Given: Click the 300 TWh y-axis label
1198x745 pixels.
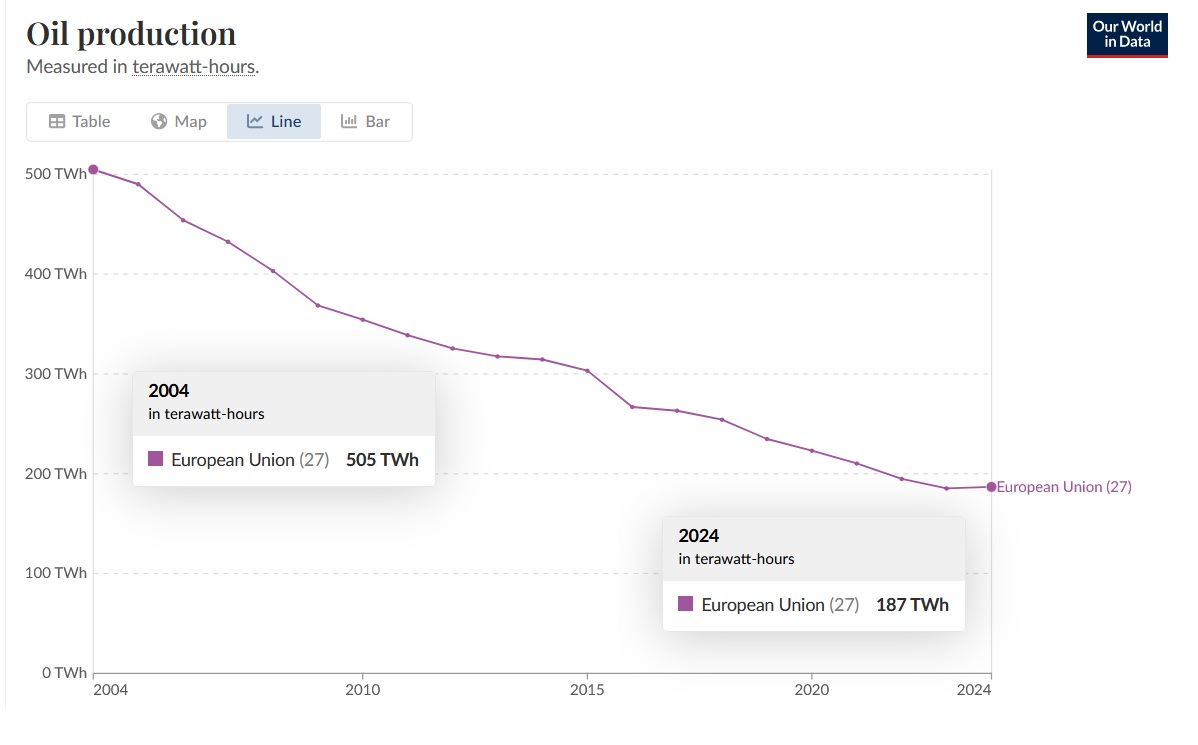Looking at the screenshot, I should pos(56,374).
